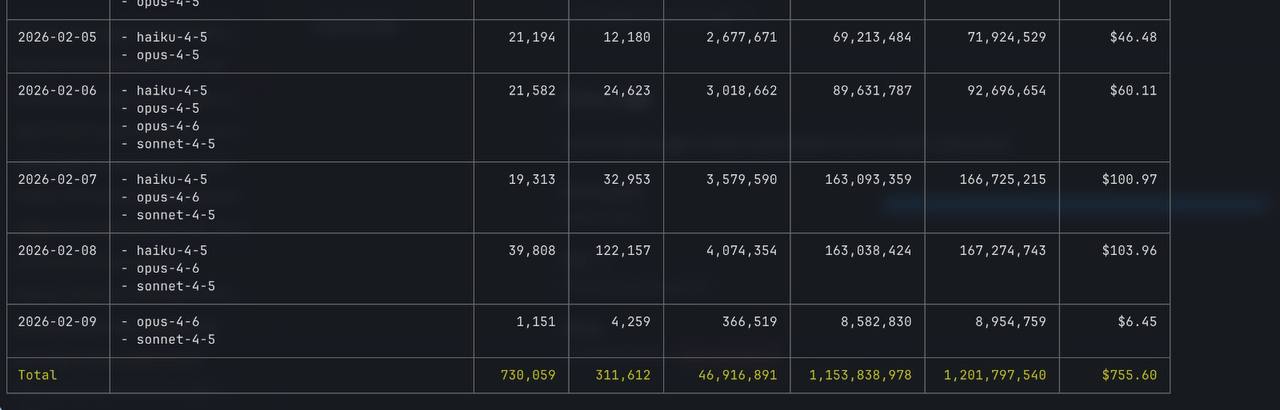The image size is (1280, 410).
Task: Select the $100.97 cost value
Action: point(1129,179)
